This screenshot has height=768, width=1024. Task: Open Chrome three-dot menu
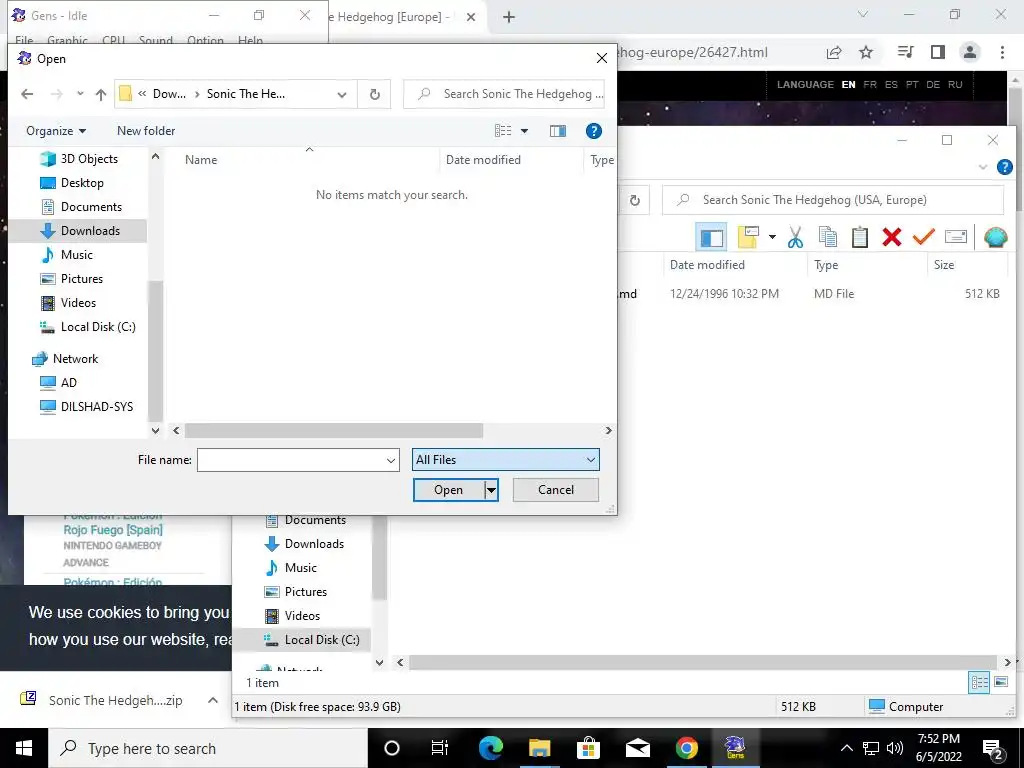pyautogui.click(x=1002, y=52)
